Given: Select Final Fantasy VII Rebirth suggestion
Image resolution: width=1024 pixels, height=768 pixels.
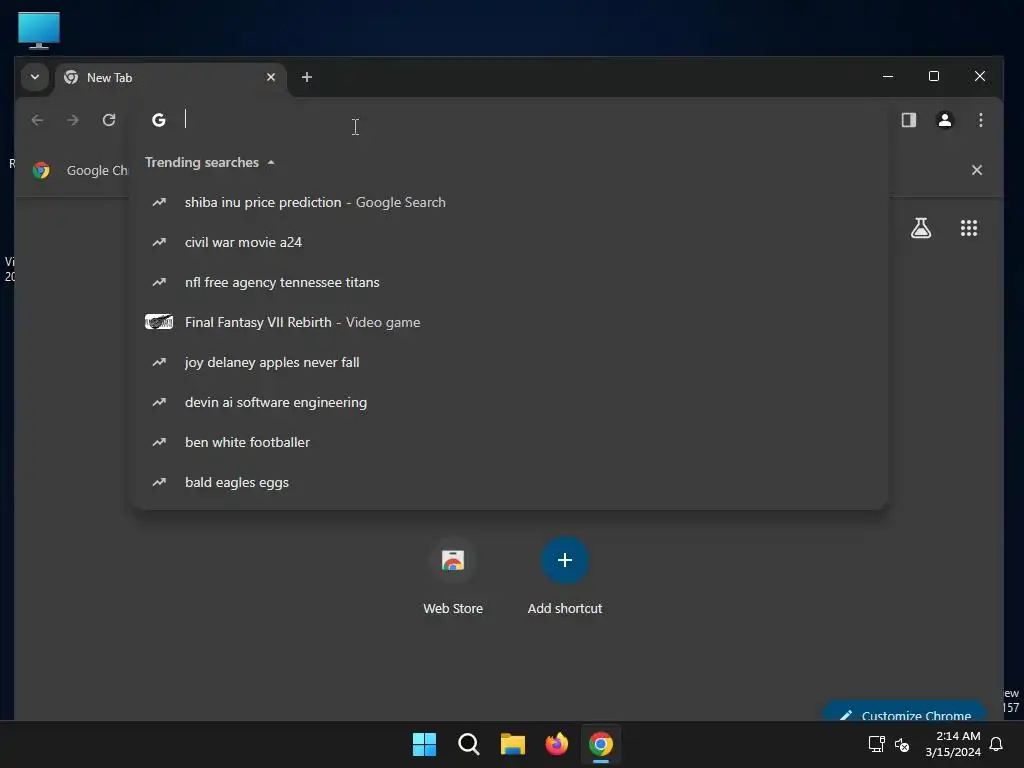Looking at the screenshot, I should 509,322.
